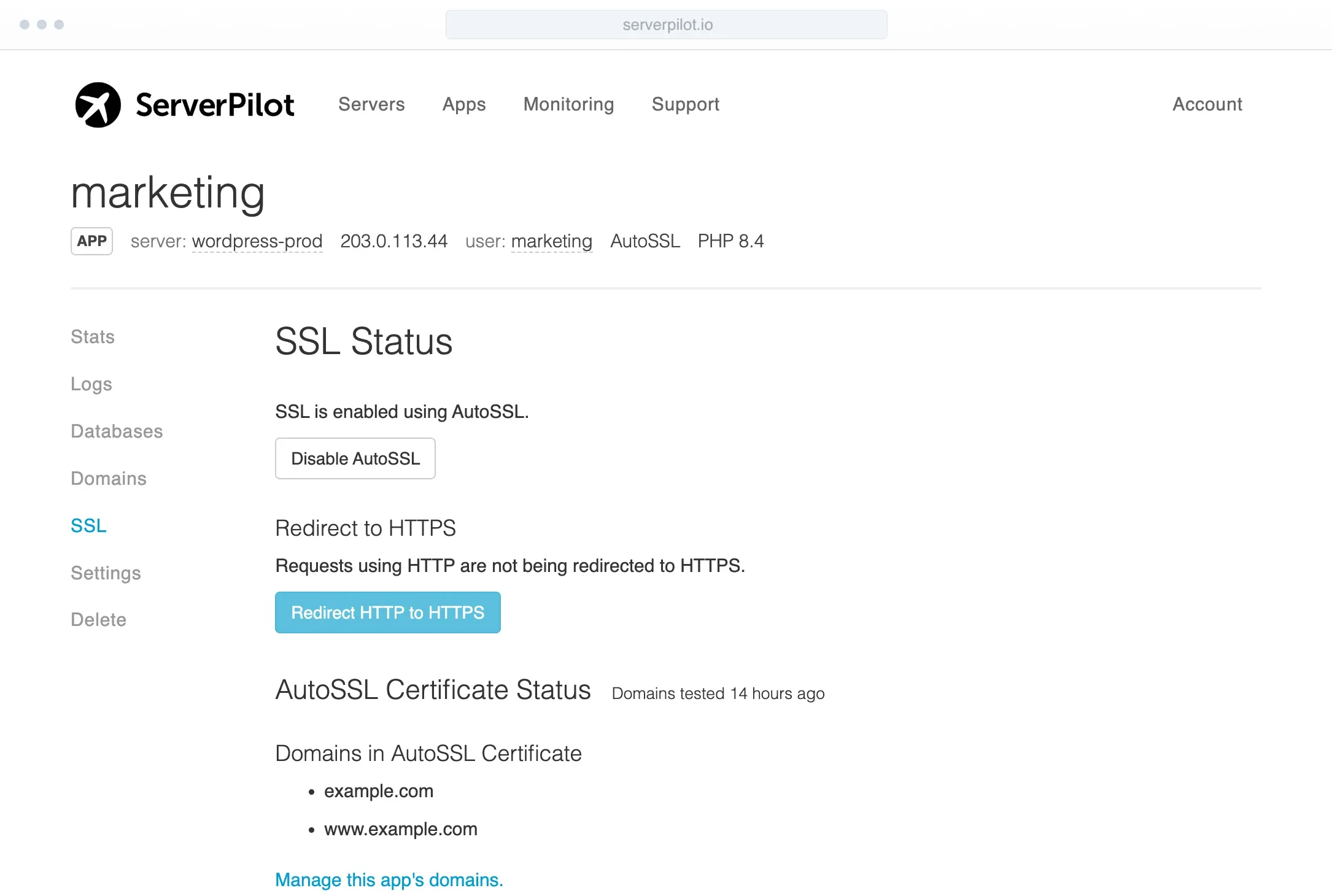
Task: Click the serverpilot.io address bar
Action: [x=666, y=25]
